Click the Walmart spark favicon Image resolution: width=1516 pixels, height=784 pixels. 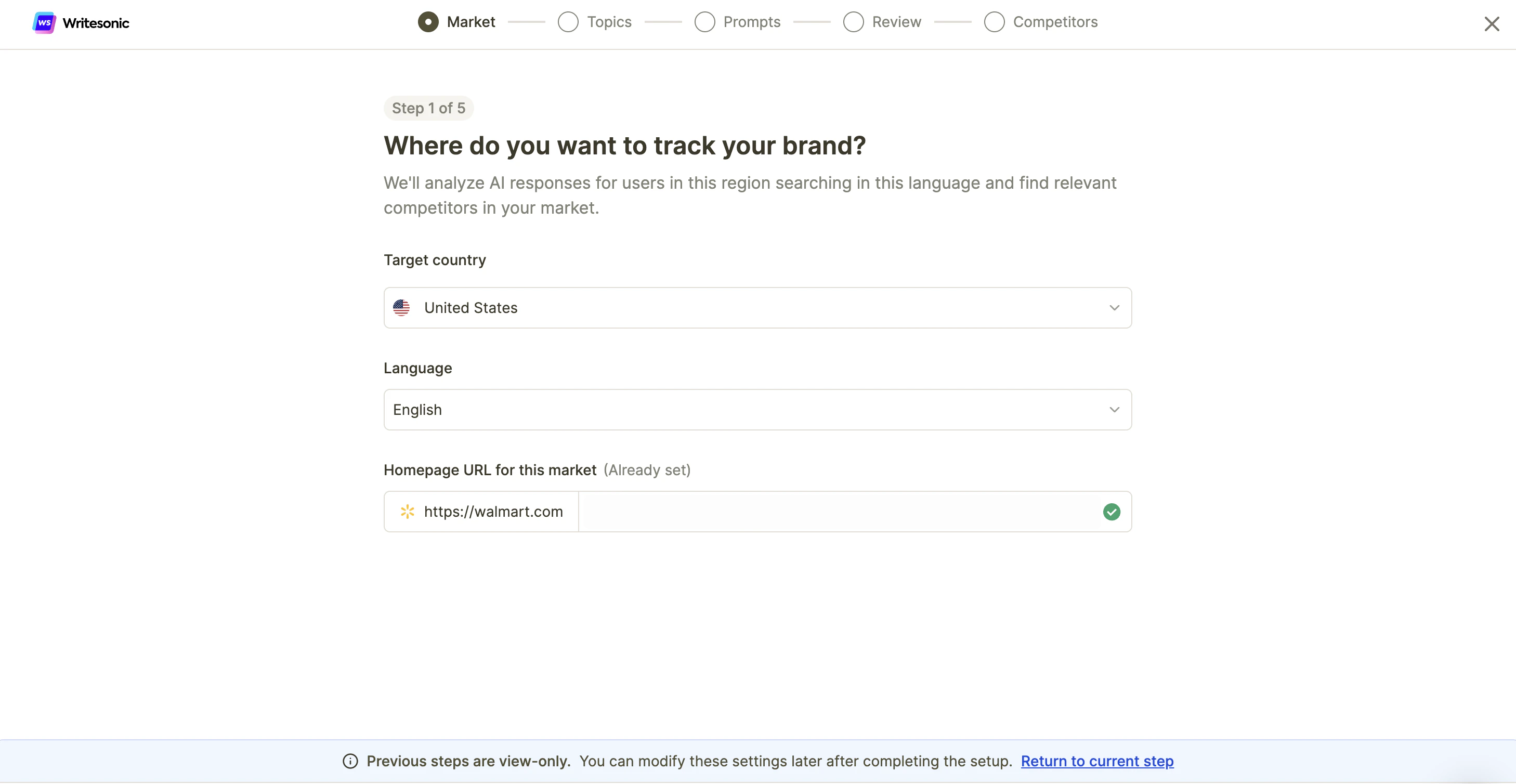point(407,512)
